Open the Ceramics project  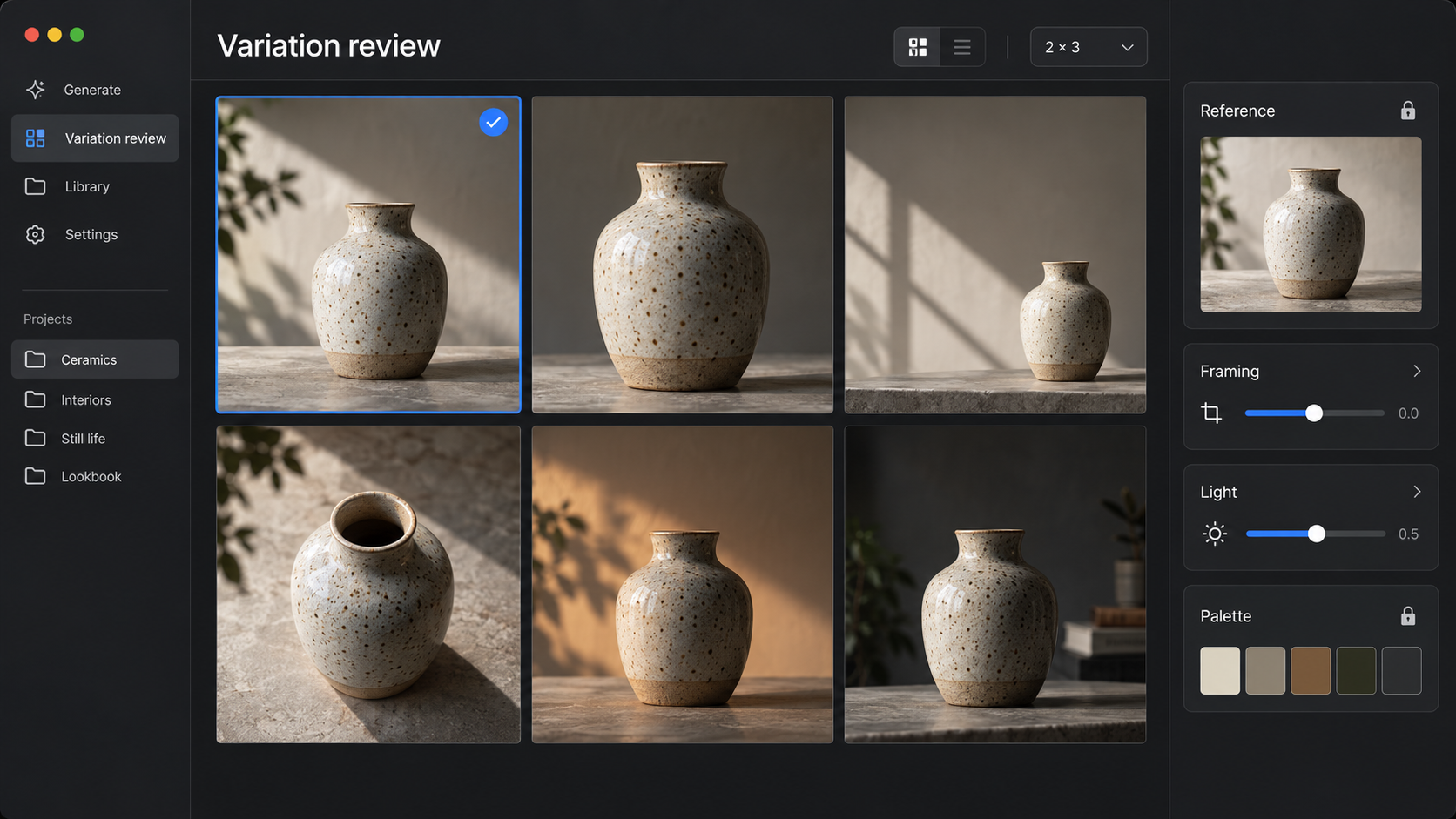click(x=95, y=359)
